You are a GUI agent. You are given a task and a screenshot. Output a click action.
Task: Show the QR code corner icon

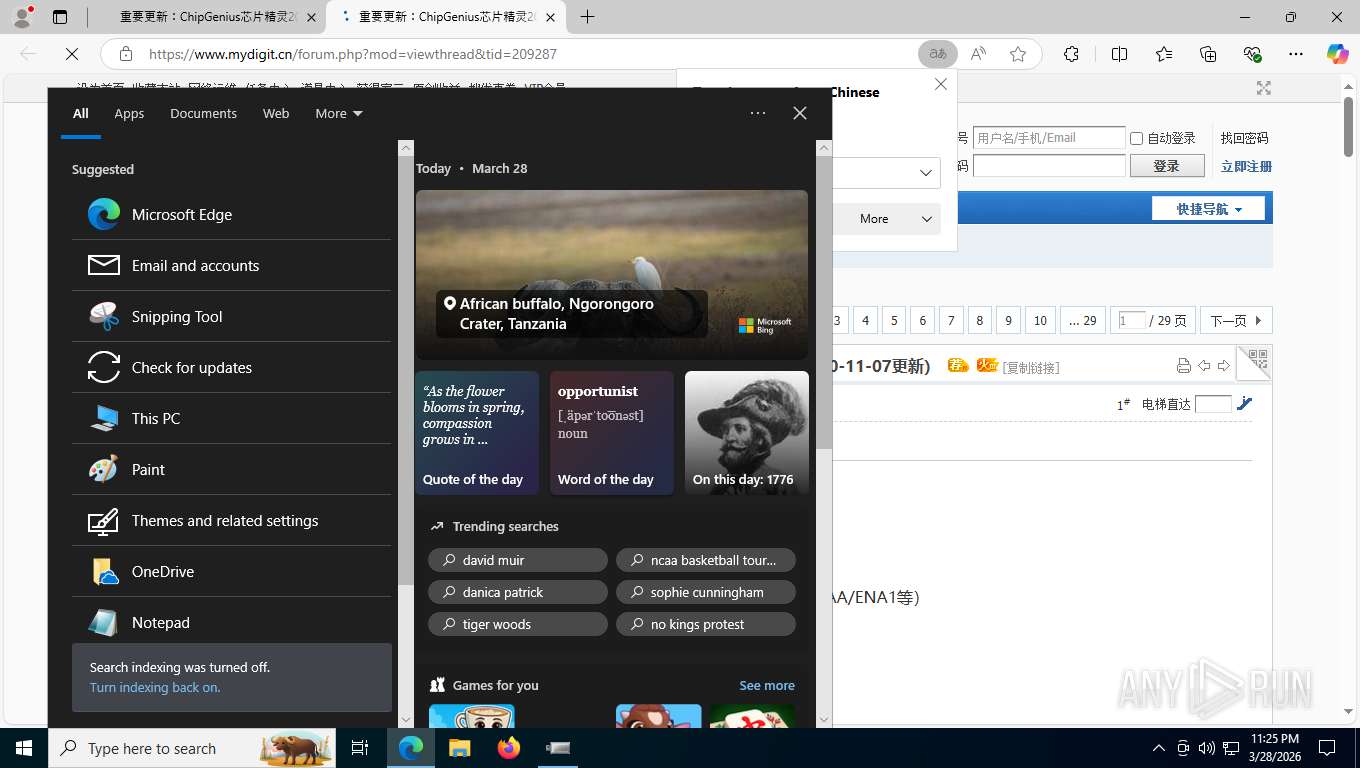pyautogui.click(x=1255, y=362)
